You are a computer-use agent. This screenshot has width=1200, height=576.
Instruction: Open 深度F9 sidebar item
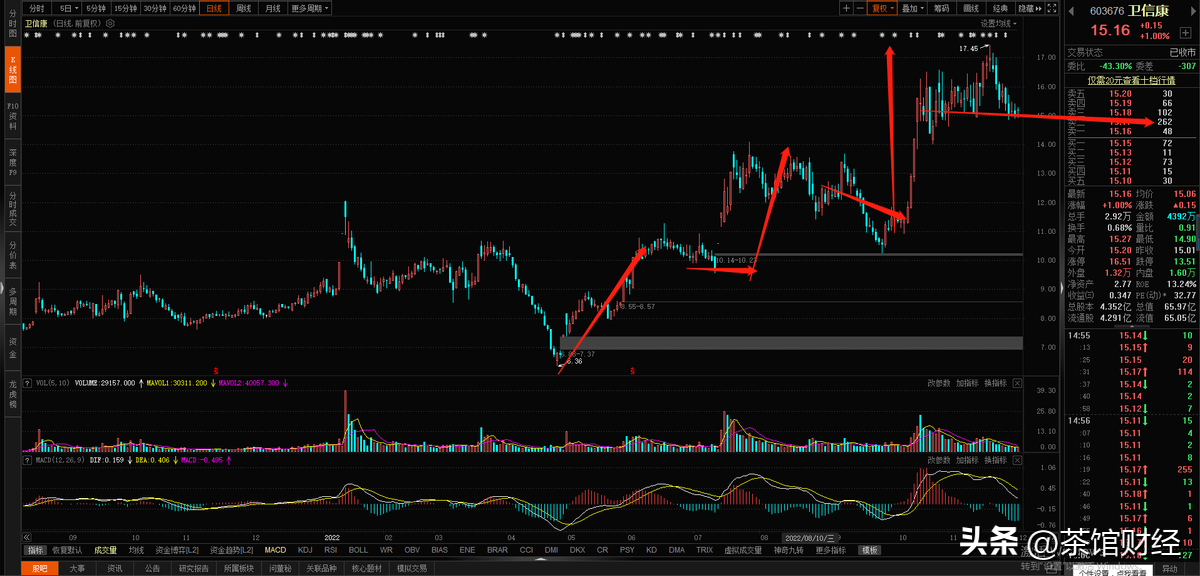click(13, 160)
